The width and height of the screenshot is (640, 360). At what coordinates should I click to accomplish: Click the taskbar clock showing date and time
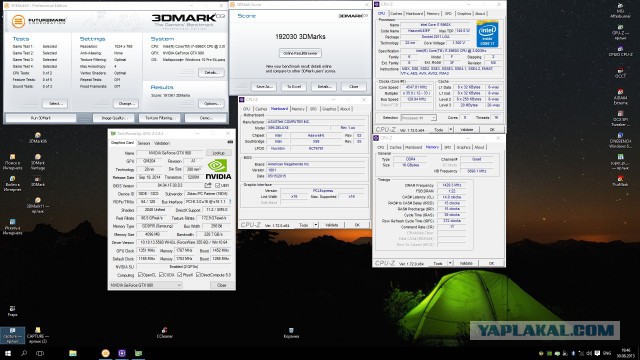tap(626, 353)
